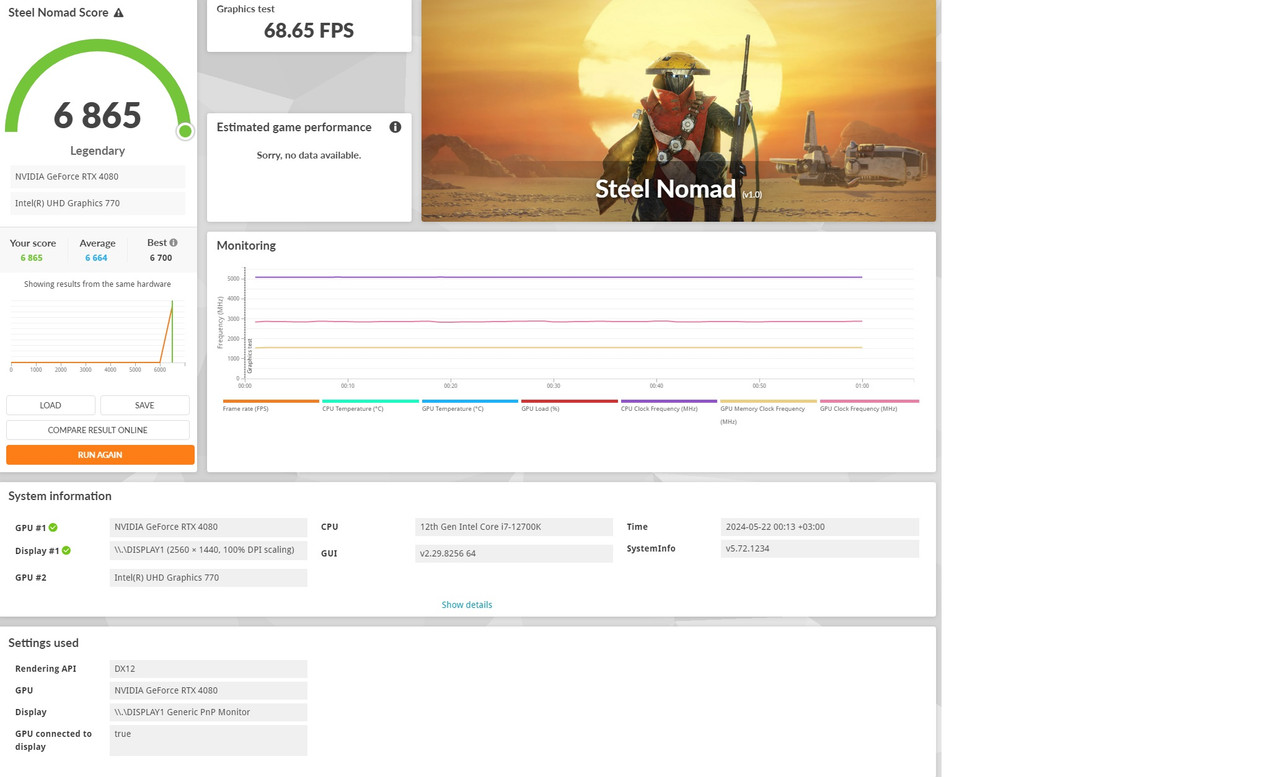Toggle the GPU Load (%) legend item
Screen dimensions: 1280x777
coord(569,406)
